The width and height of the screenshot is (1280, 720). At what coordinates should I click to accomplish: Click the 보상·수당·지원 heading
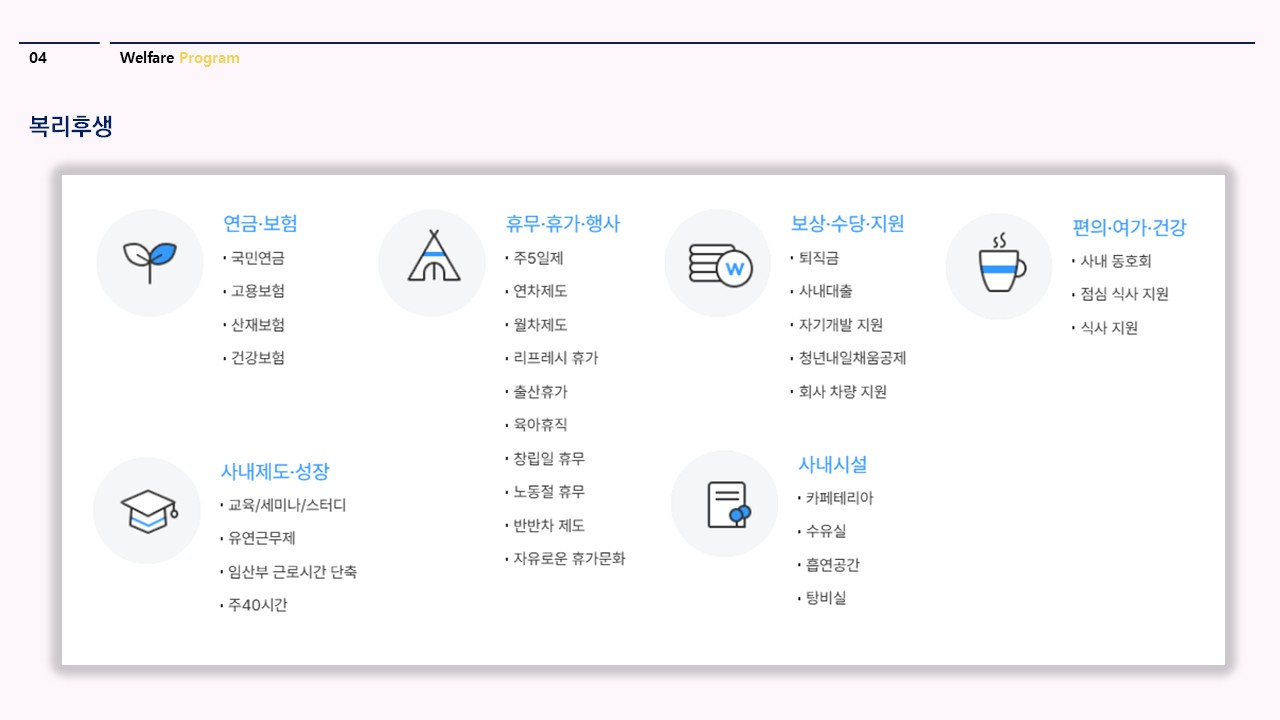pos(847,224)
